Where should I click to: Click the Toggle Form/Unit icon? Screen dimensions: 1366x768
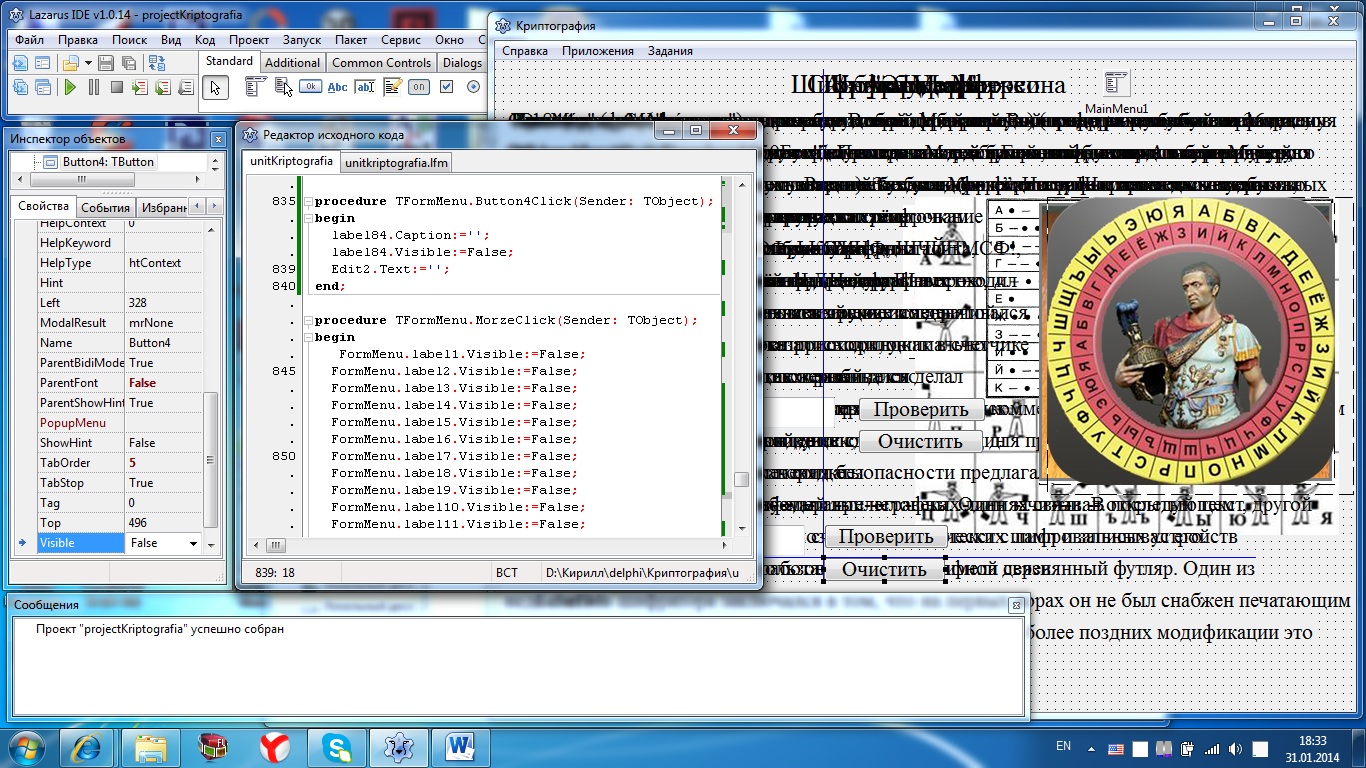157,63
